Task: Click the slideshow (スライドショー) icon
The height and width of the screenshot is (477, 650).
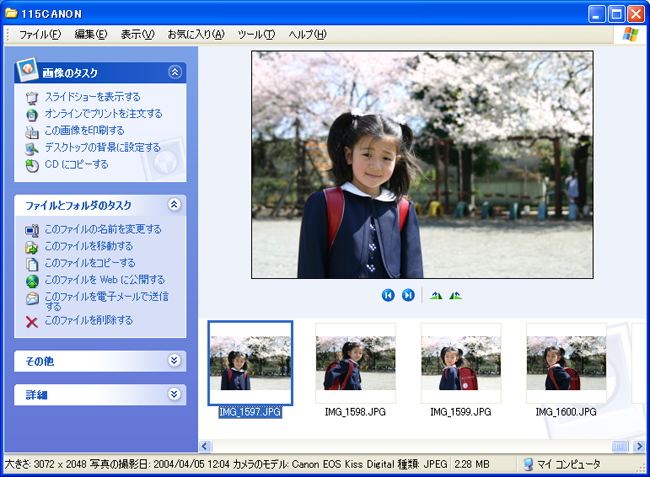Action: (32, 98)
